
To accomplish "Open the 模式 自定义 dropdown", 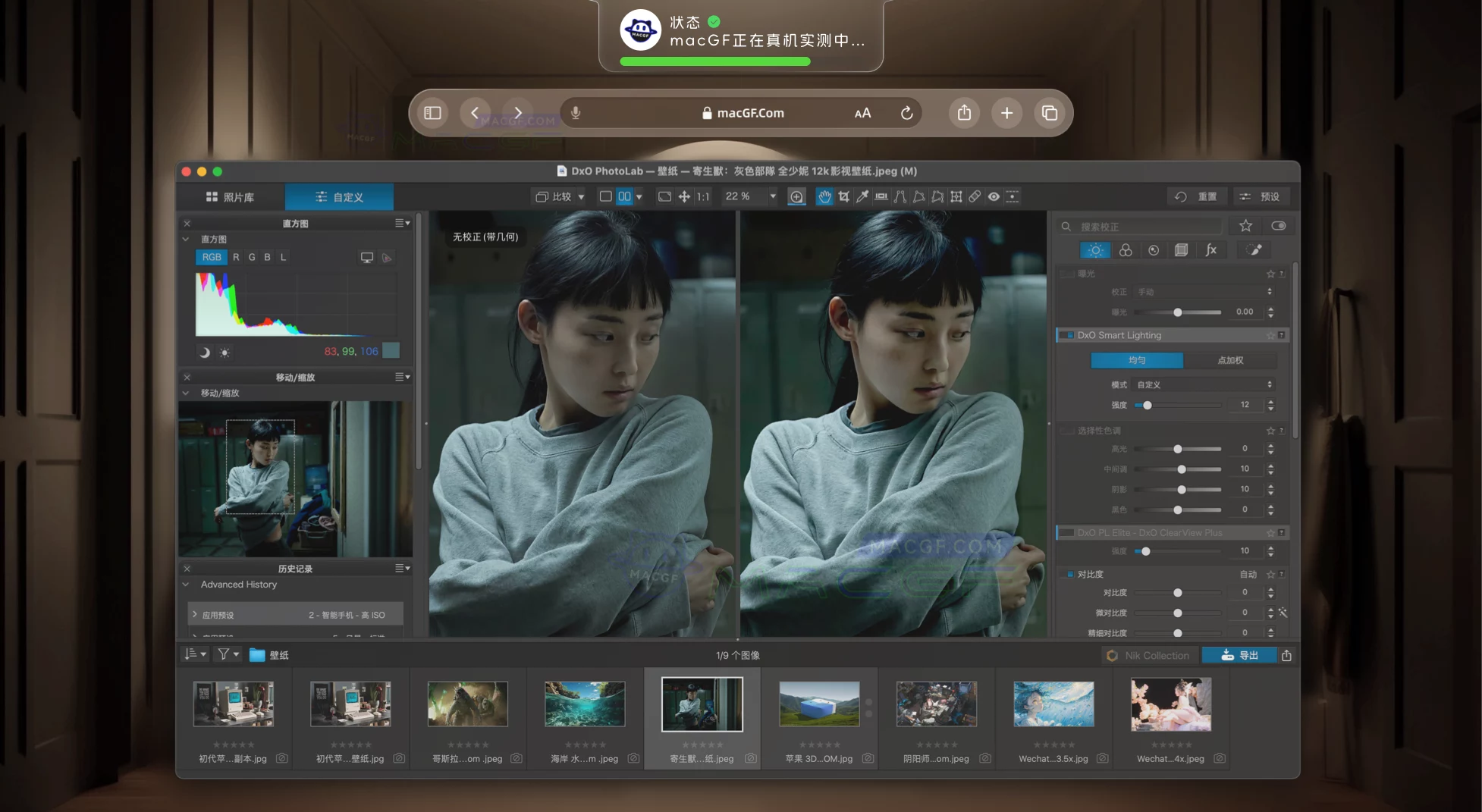I will (1202, 384).
